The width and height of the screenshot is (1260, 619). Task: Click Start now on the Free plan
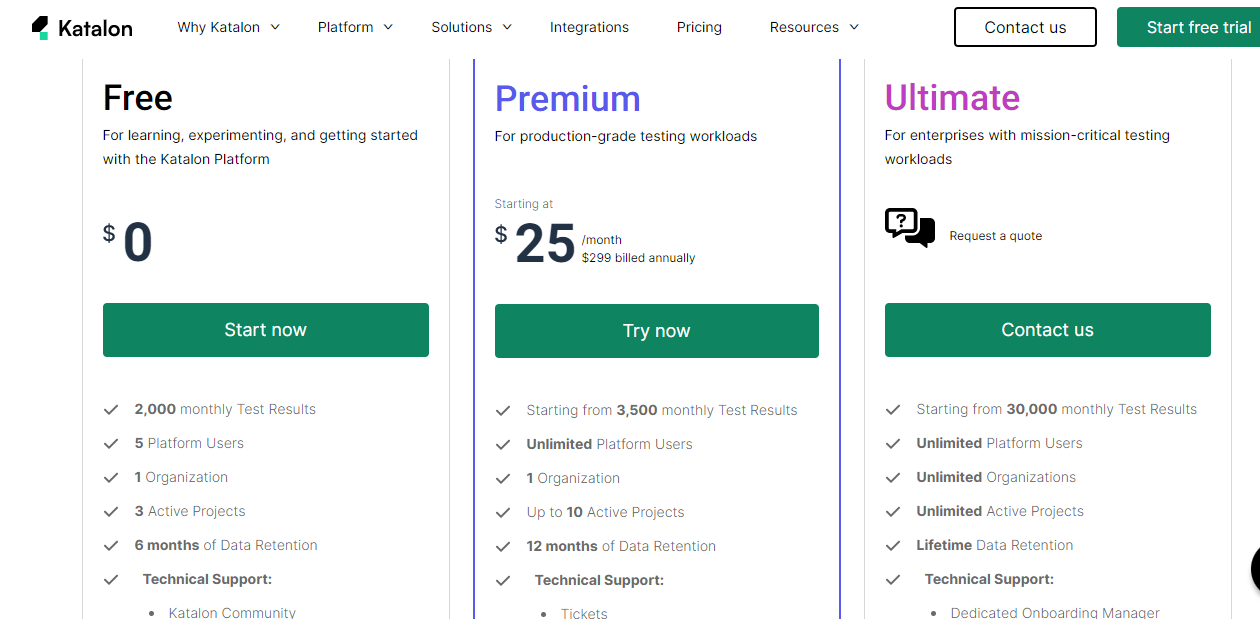click(266, 330)
